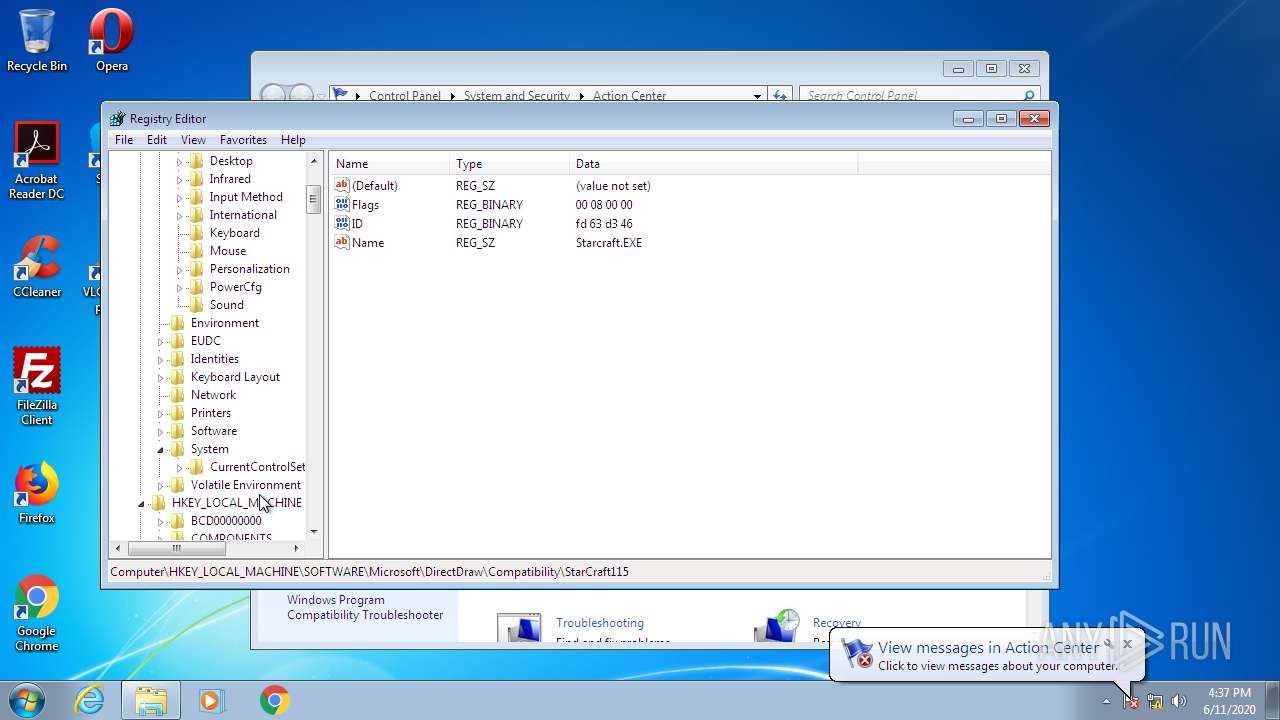The width and height of the screenshot is (1280, 720).
Task: Open File Explorer from the taskbar
Action: coord(151,700)
